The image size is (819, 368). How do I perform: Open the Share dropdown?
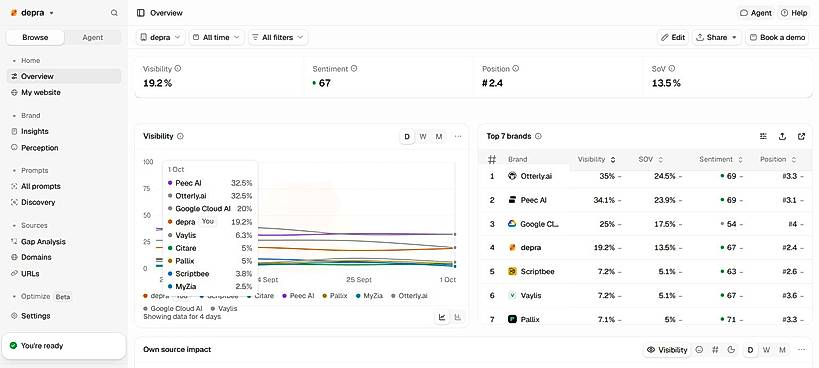[717, 38]
